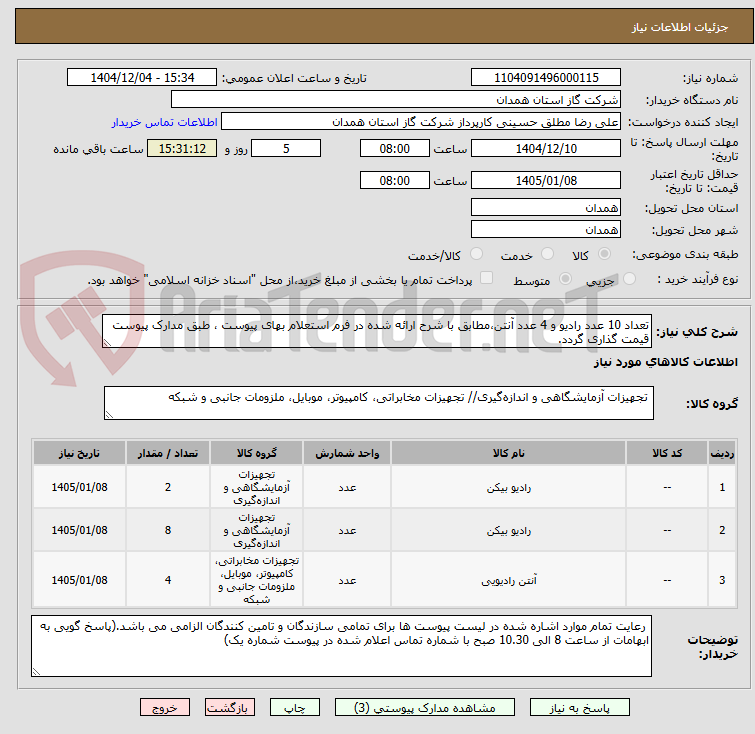Viewport: 755px width, 734px height.
Task: Click the خروج exit button
Action: point(165,708)
